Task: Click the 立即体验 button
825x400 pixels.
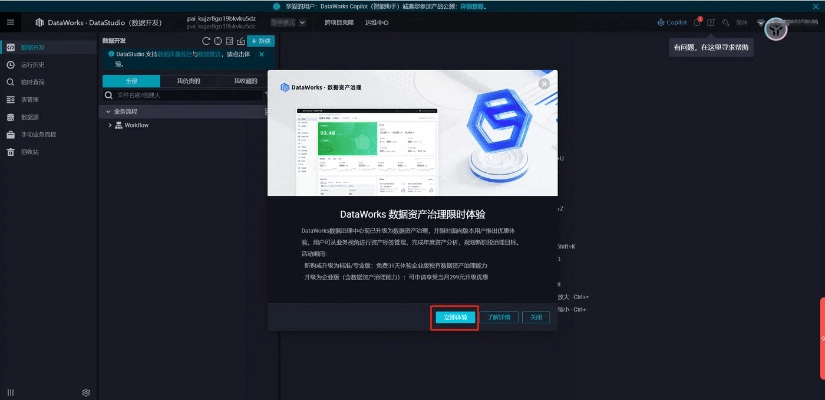Action: pyautogui.click(x=456, y=317)
